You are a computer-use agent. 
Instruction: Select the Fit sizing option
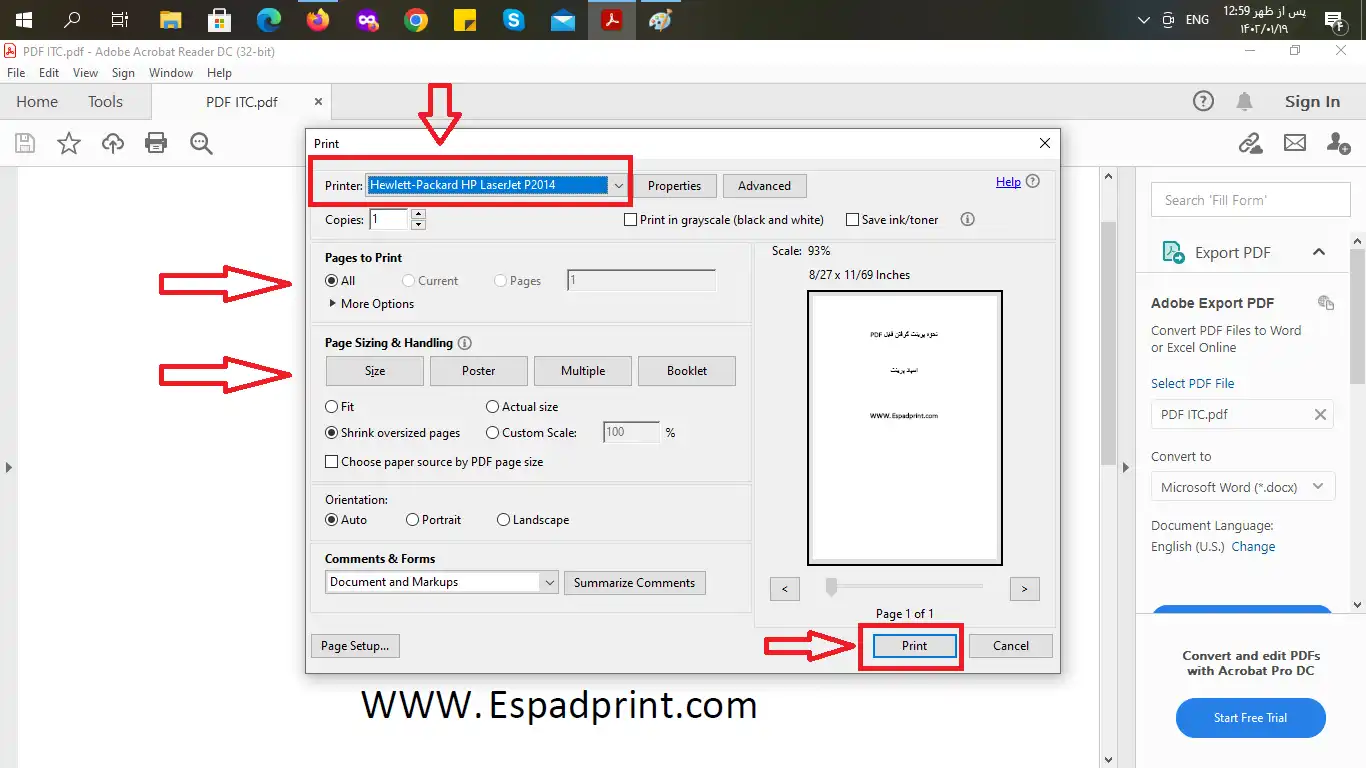(x=332, y=407)
